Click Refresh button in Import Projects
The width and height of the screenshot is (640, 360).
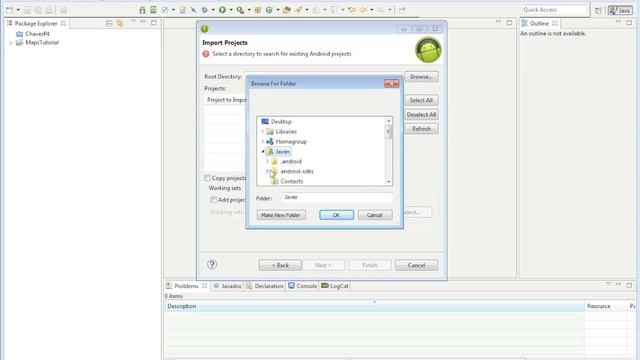421,129
